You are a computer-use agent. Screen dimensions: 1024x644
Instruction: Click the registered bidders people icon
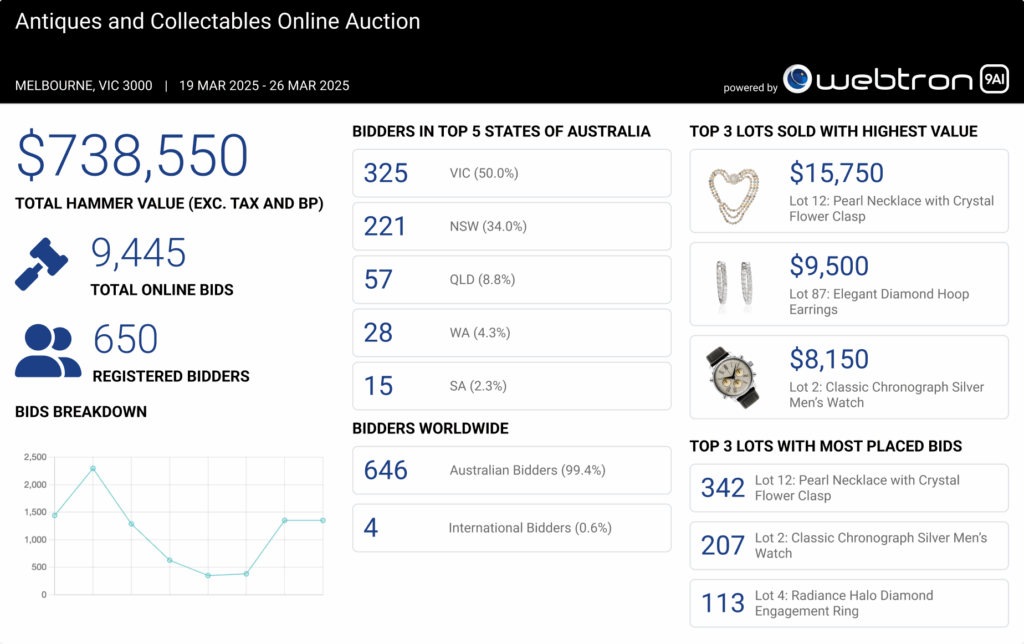(x=47, y=350)
